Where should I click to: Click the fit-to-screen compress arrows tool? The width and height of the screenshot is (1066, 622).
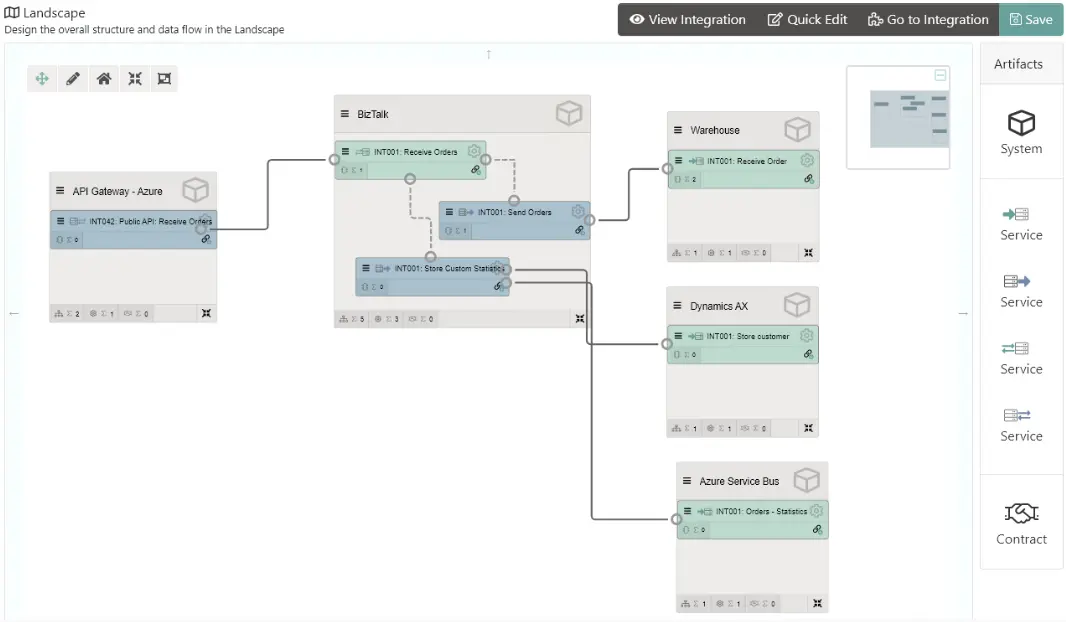click(134, 79)
